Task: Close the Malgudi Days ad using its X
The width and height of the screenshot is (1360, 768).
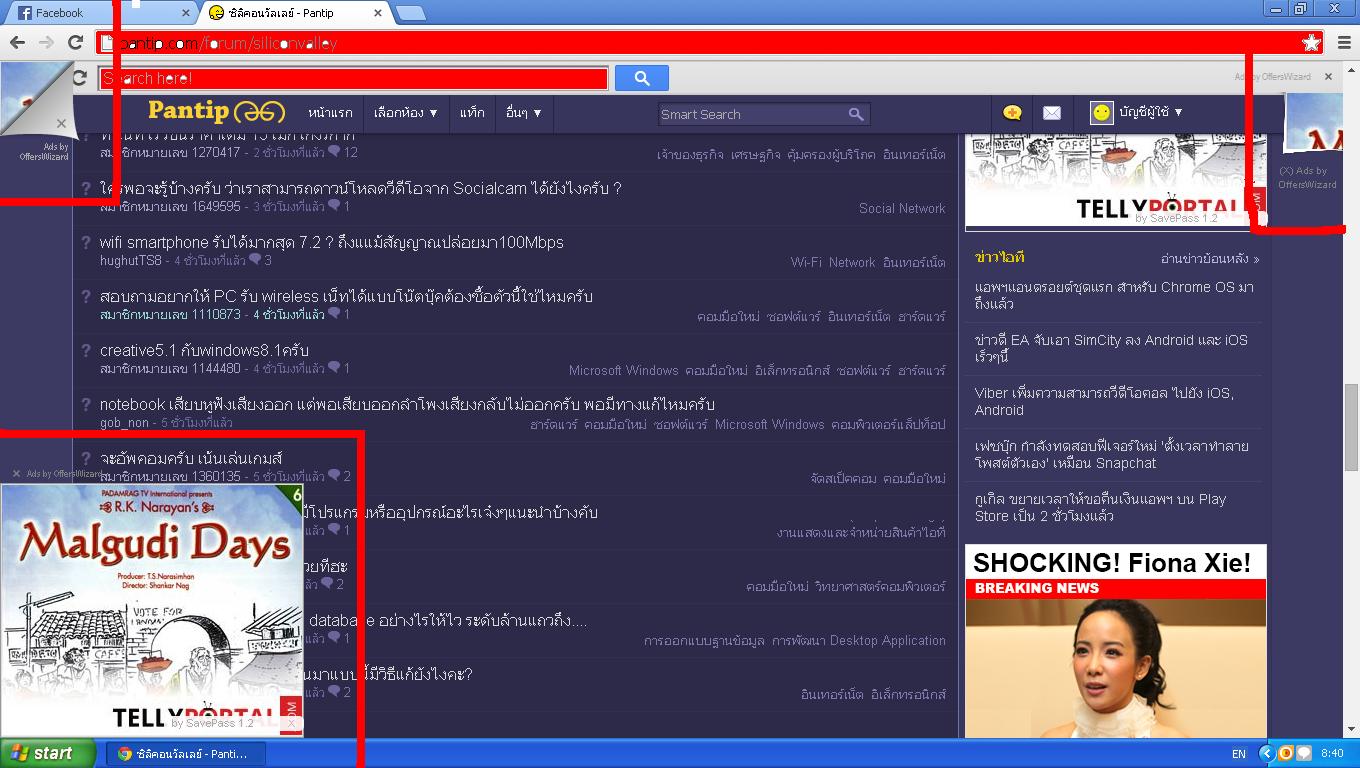Action: (16, 474)
